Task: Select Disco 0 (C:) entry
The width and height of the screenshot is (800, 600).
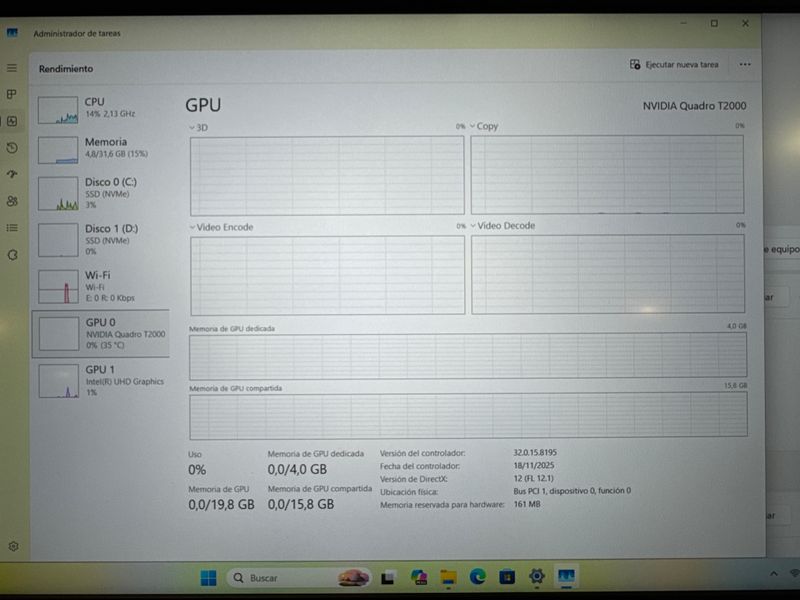Action: 102,193
